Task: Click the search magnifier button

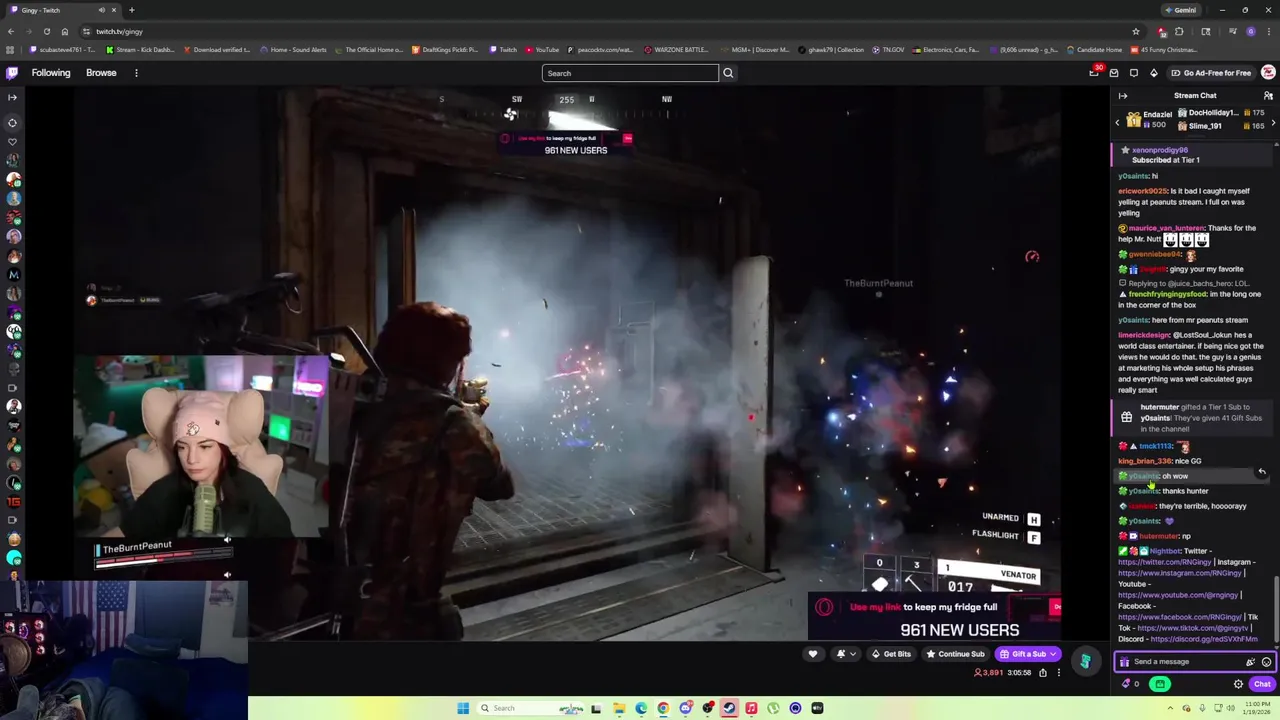Action: pos(728,73)
